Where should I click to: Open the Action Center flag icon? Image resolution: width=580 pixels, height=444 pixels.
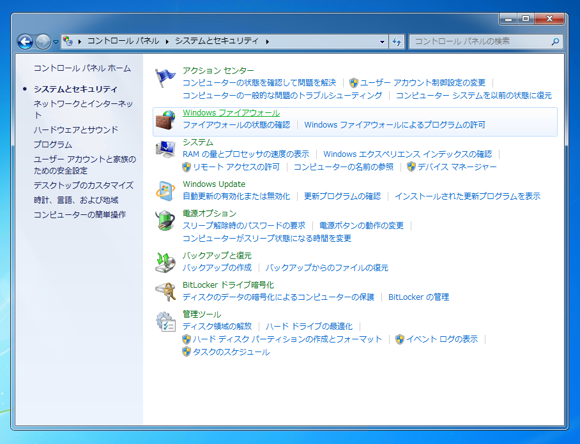click(165, 78)
